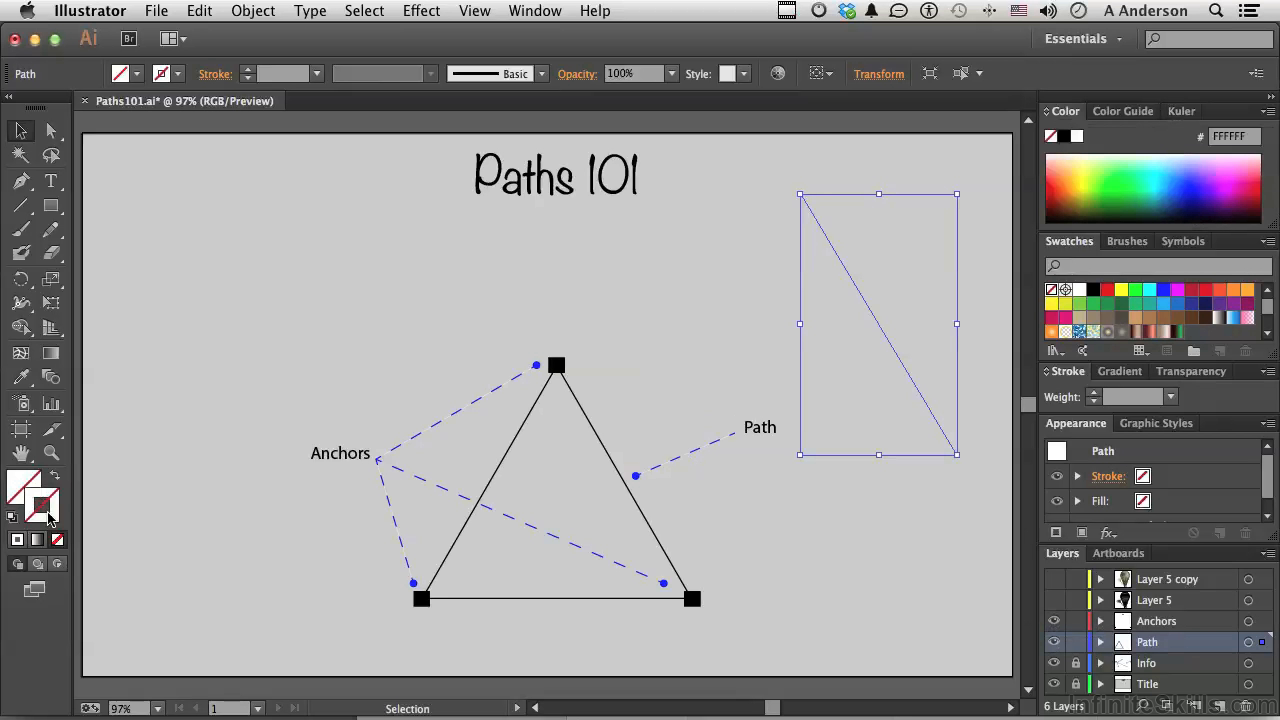
Task: Click the change screen mode icon
Action: (x=34, y=590)
